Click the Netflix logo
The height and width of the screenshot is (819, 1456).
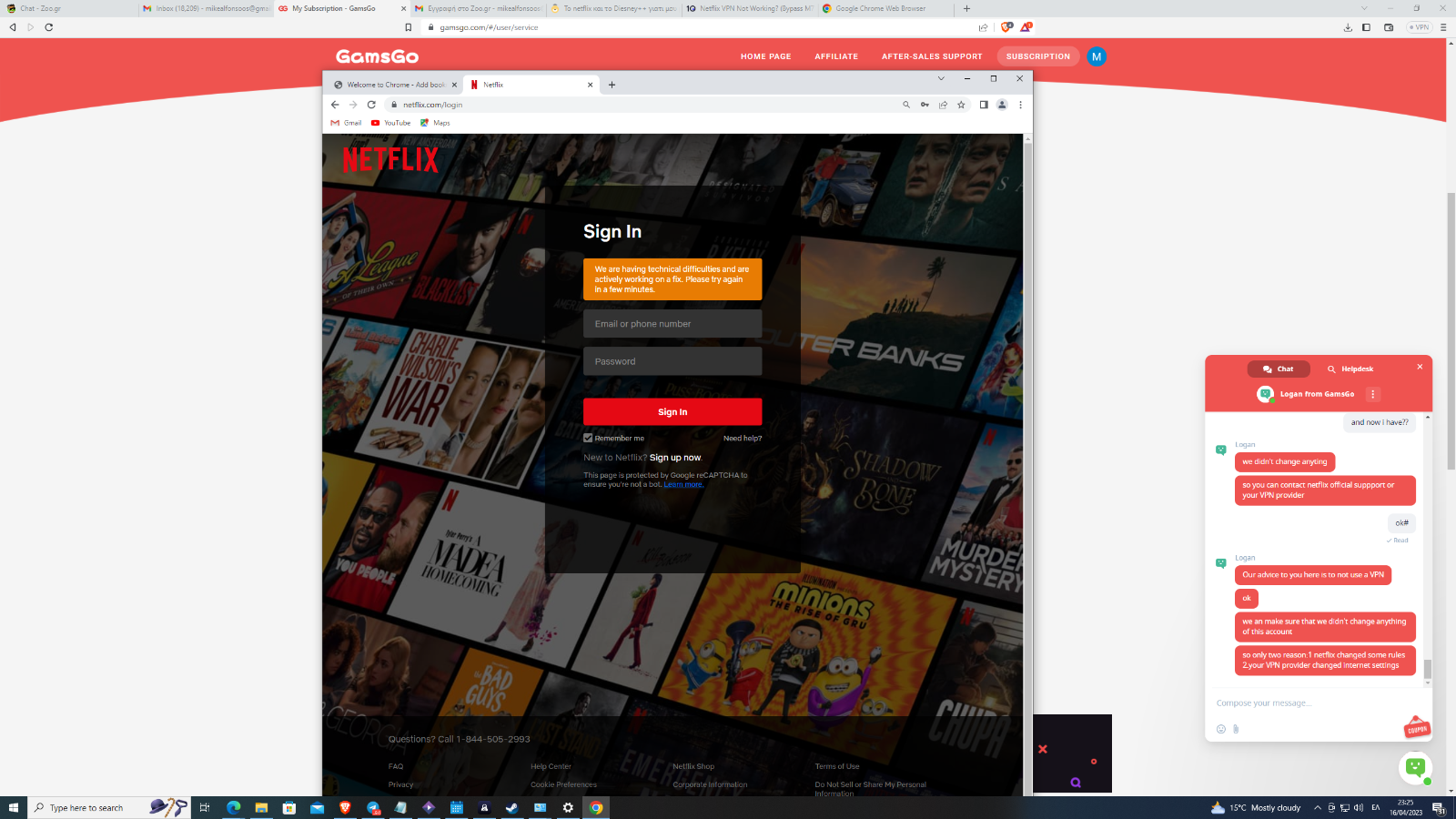[390, 159]
